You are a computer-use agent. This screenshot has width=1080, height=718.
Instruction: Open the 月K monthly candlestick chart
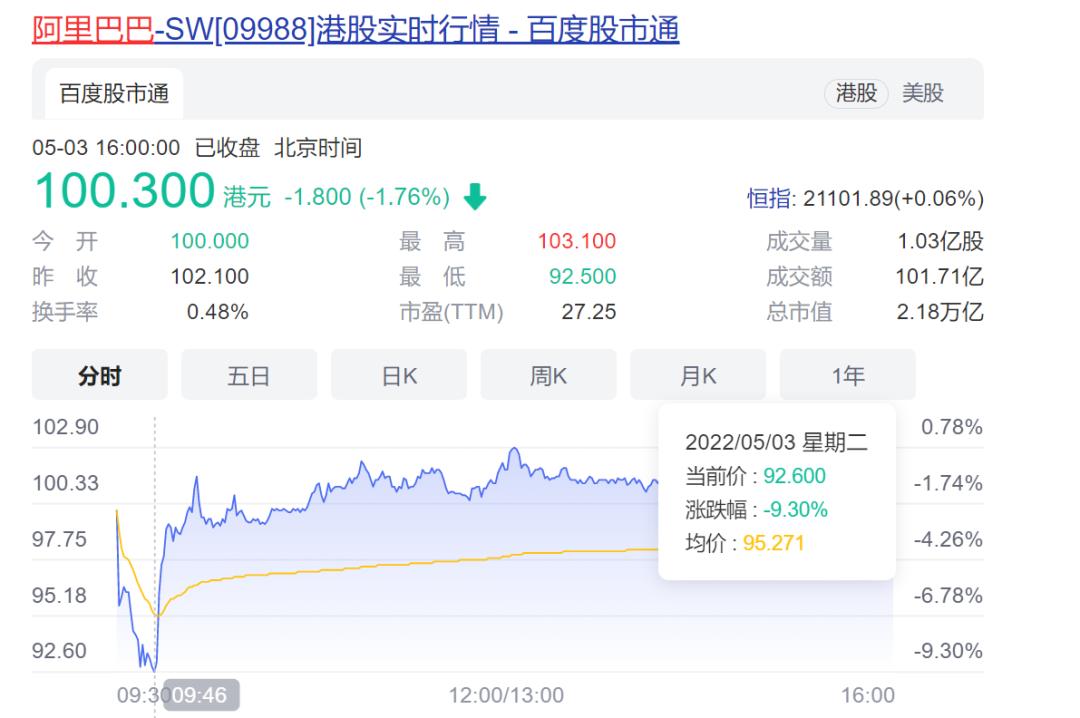pos(697,374)
